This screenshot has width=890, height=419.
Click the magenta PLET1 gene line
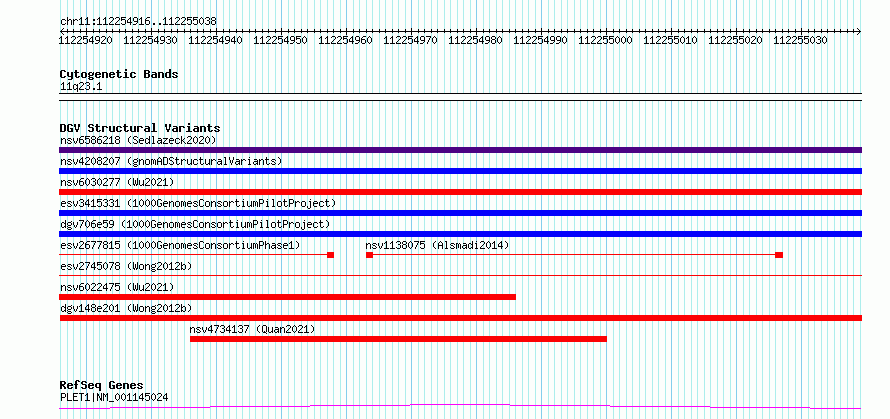pyautogui.click(x=460, y=407)
